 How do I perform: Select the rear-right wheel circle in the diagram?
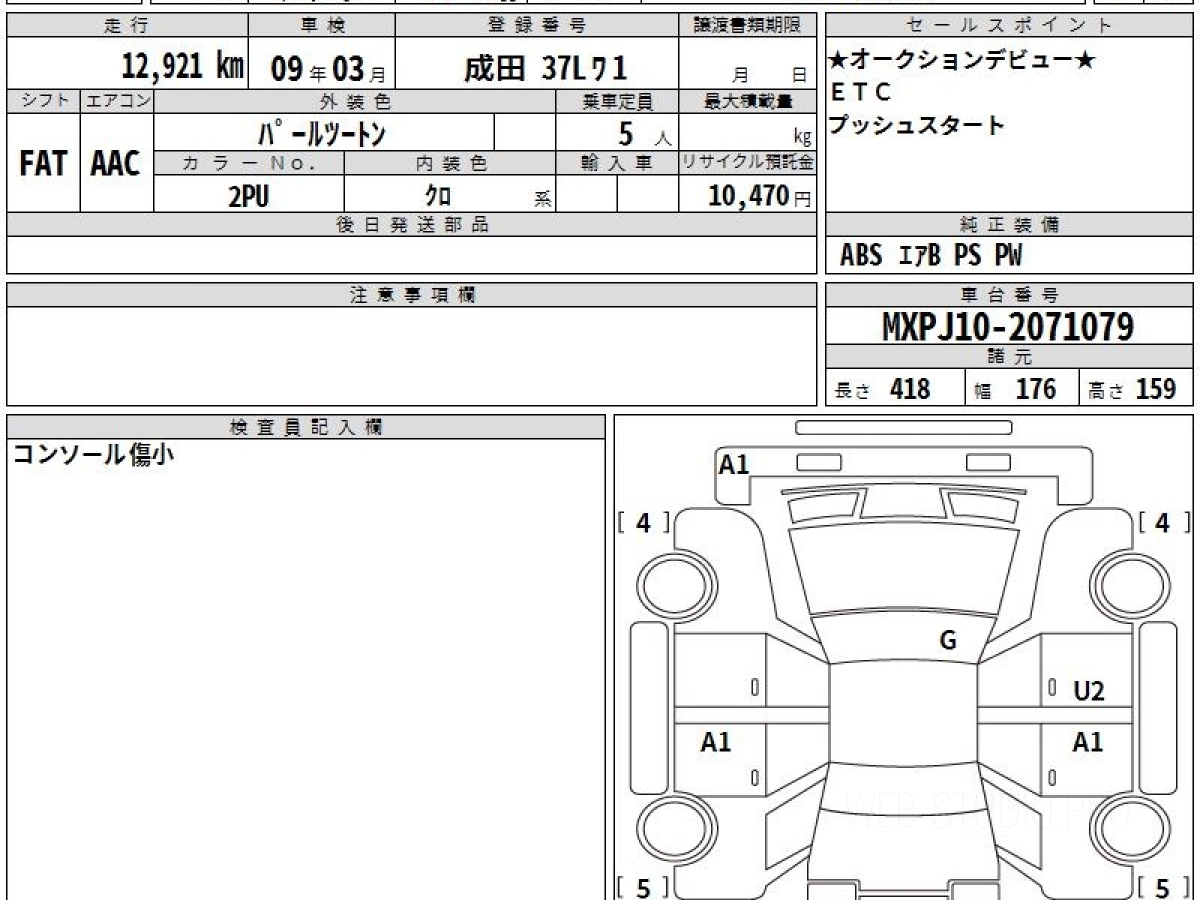coord(1126,827)
